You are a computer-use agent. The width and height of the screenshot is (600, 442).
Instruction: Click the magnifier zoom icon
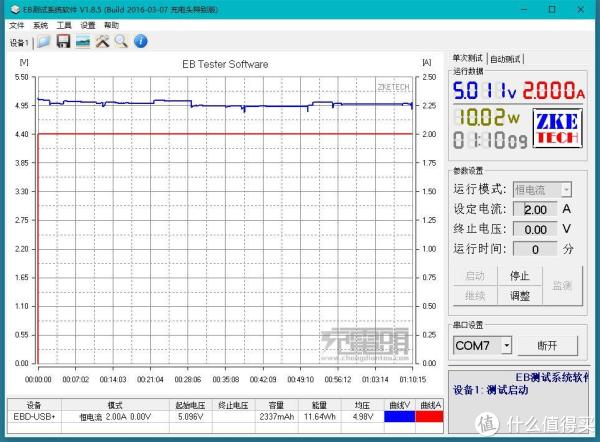tap(121, 41)
